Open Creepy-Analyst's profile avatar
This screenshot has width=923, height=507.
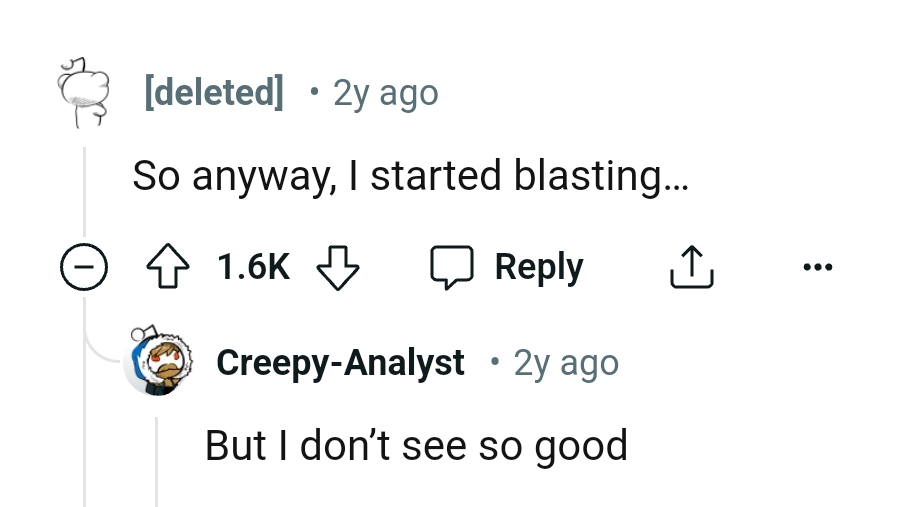click(x=157, y=362)
